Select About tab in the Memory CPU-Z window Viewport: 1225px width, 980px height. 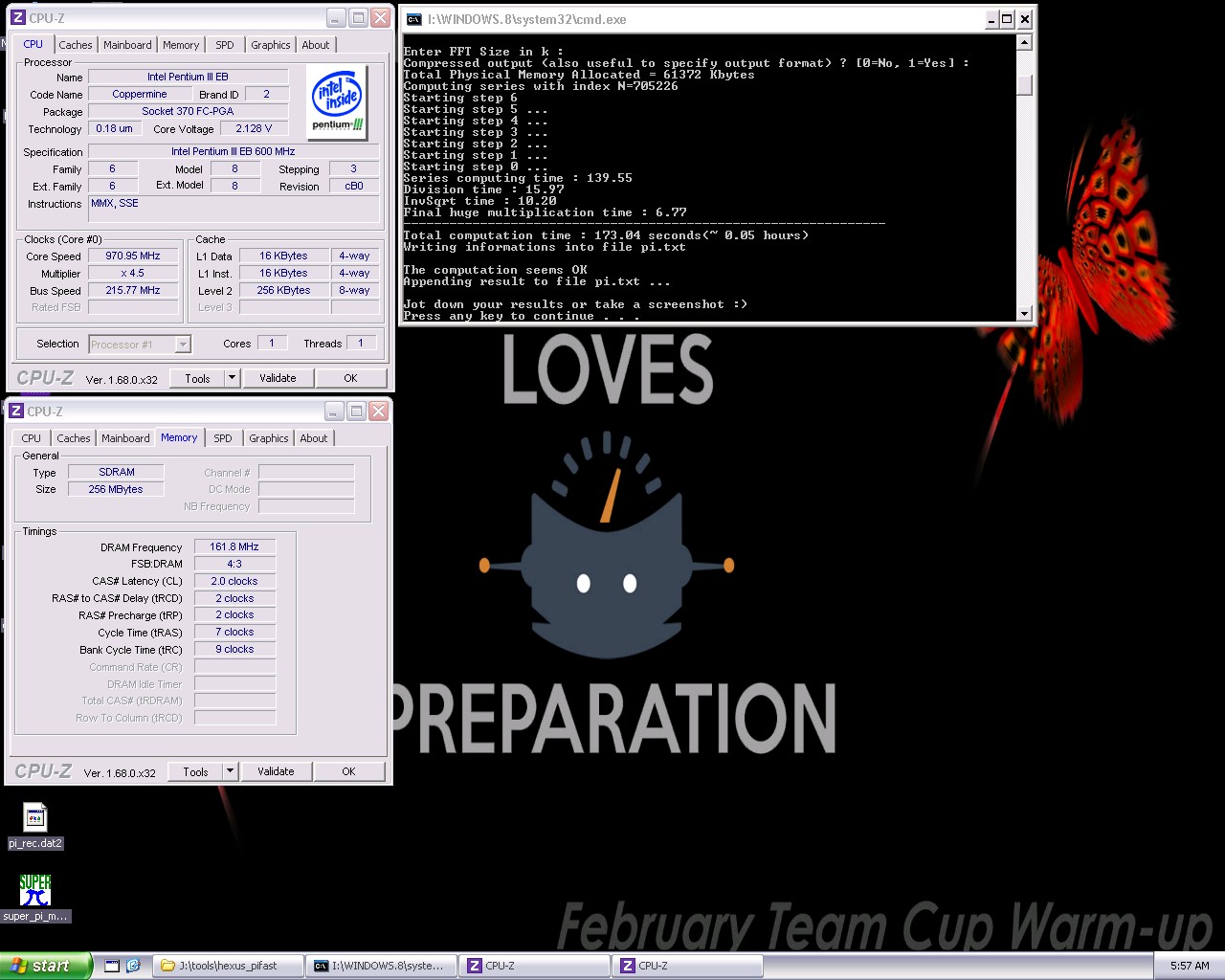314,438
